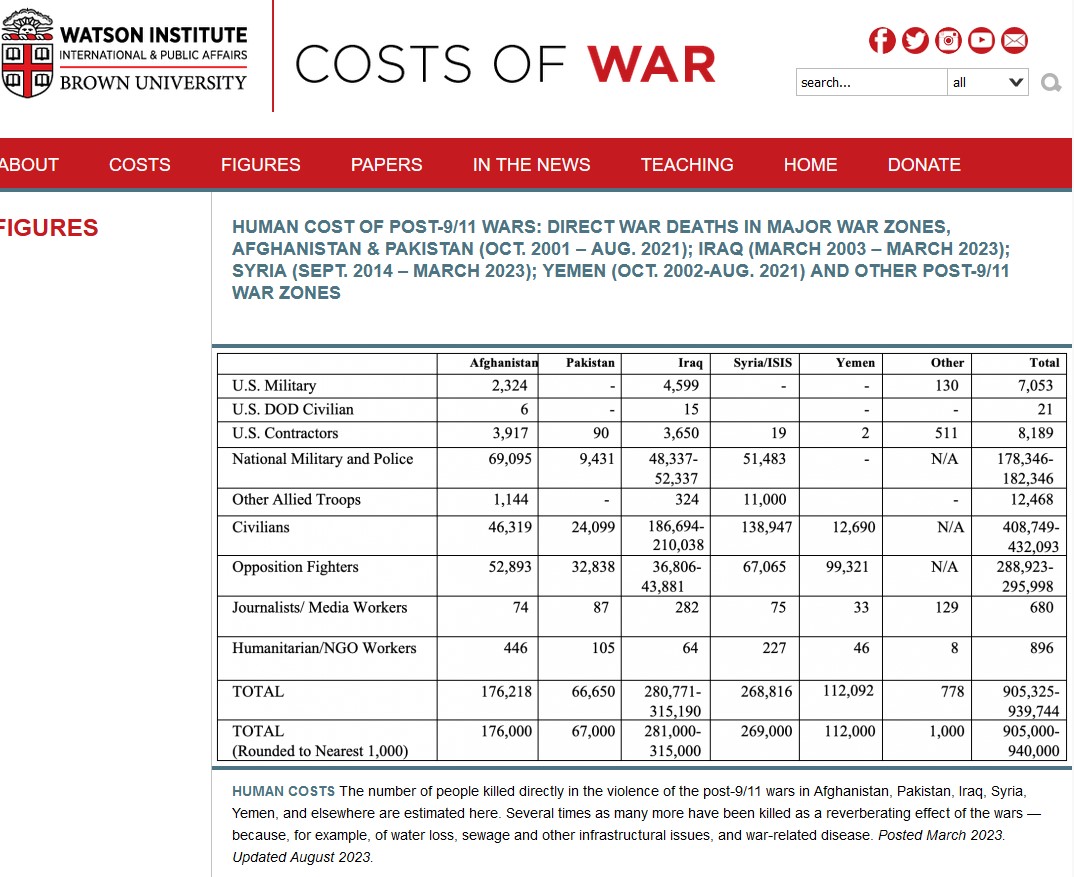Select the Yemen column header
This screenshot has height=877, width=1074.
click(x=855, y=362)
